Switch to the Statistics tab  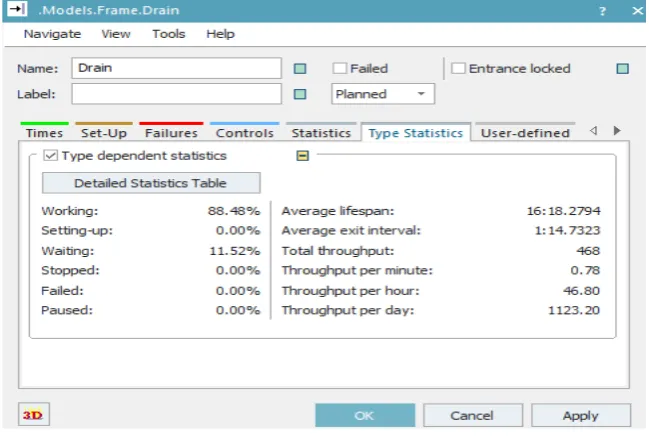pyautogui.click(x=321, y=132)
